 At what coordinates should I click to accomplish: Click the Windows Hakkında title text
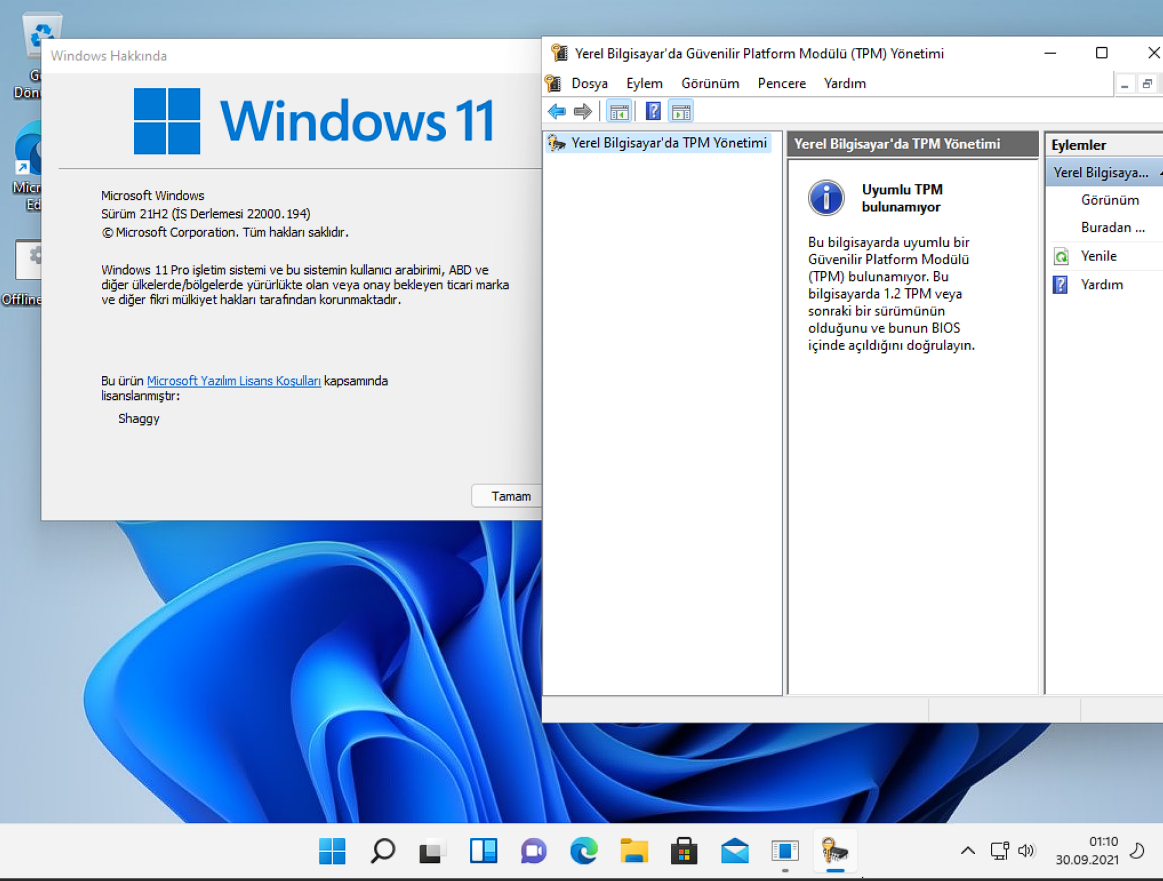(x=108, y=56)
